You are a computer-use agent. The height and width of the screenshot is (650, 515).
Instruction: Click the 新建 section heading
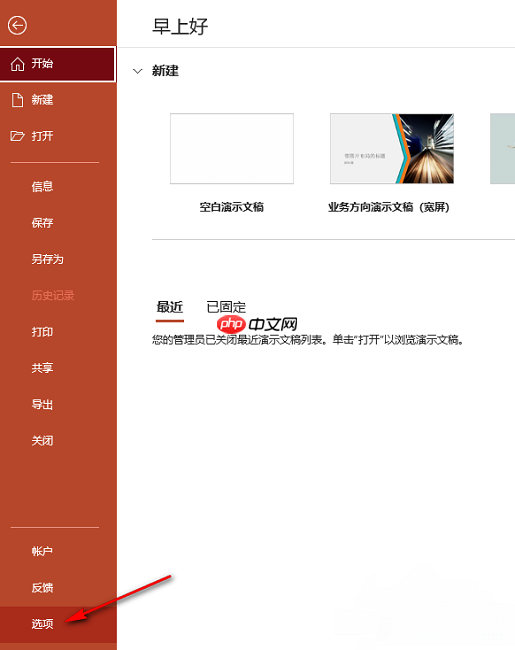(x=165, y=71)
